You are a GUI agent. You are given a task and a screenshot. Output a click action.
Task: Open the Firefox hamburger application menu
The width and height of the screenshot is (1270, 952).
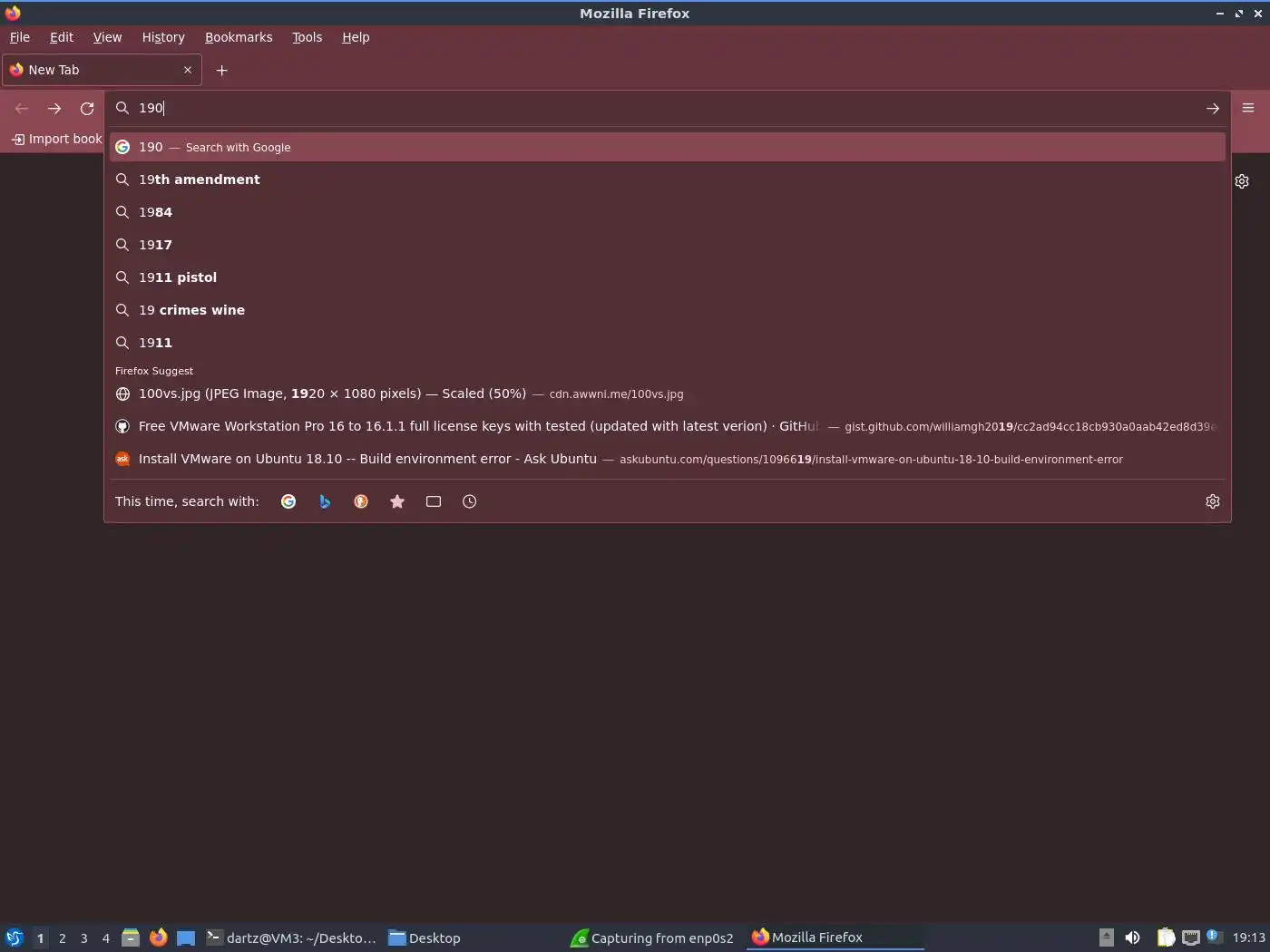click(x=1248, y=108)
